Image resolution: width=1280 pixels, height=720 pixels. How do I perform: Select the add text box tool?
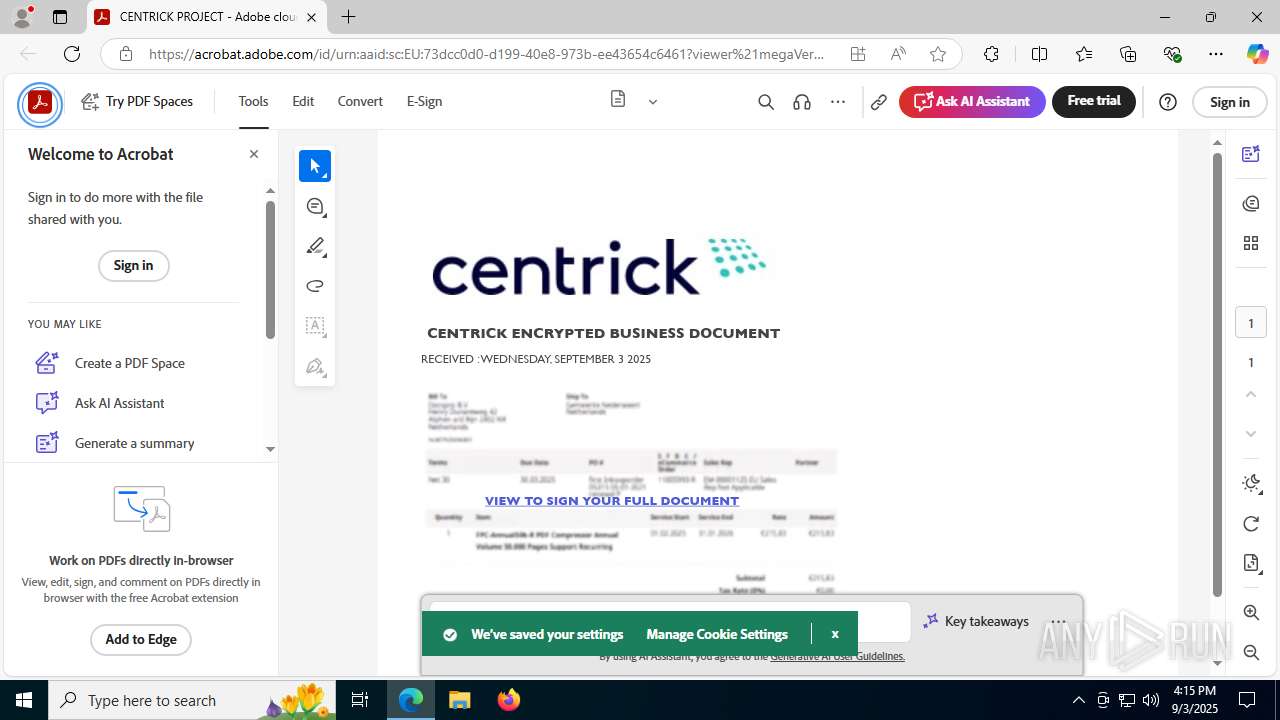point(315,326)
